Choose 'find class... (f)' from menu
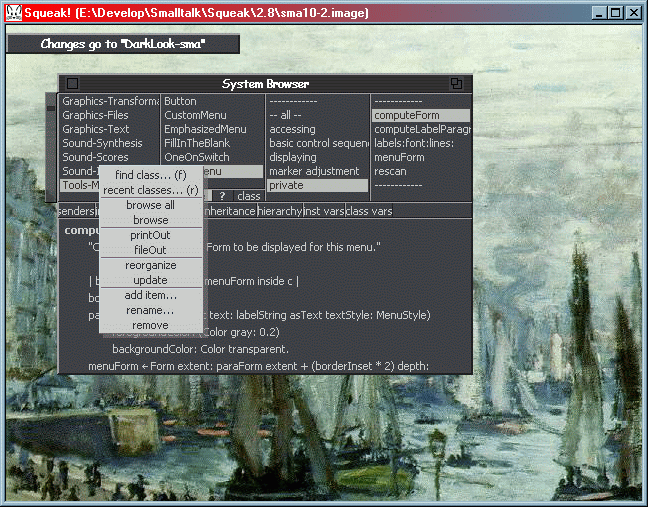Image resolution: width=648 pixels, height=507 pixels. point(151,175)
